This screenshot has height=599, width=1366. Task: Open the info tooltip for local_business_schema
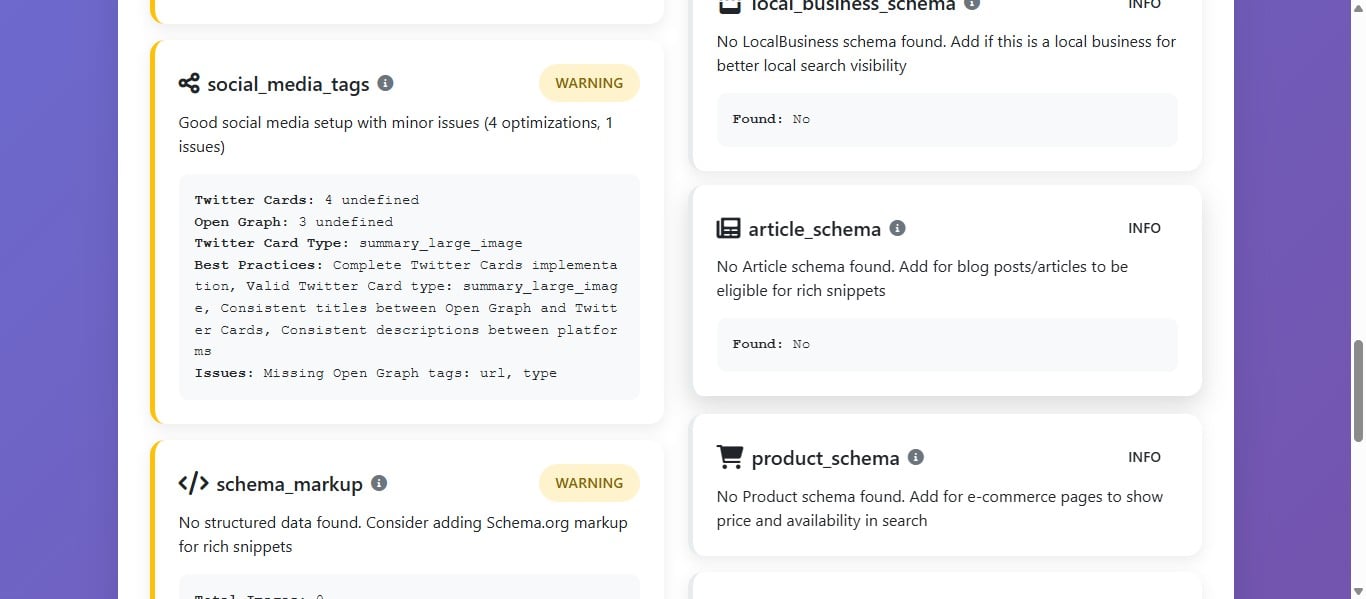pyautogui.click(x=970, y=4)
